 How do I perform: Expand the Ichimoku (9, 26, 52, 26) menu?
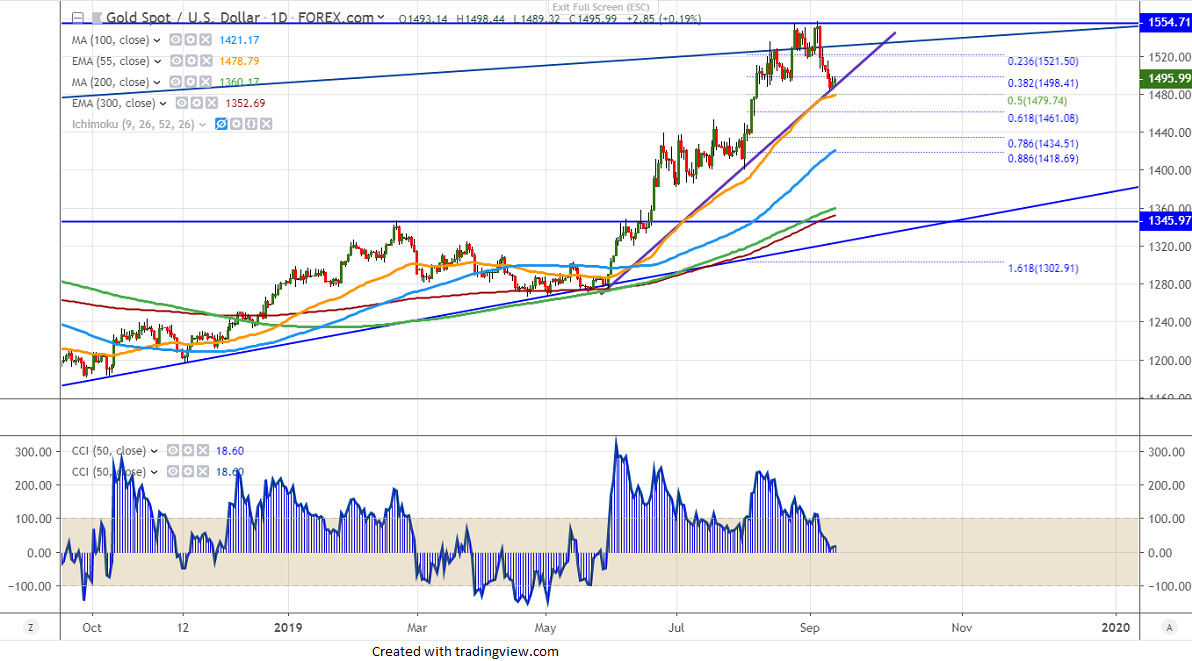click(x=202, y=125)
